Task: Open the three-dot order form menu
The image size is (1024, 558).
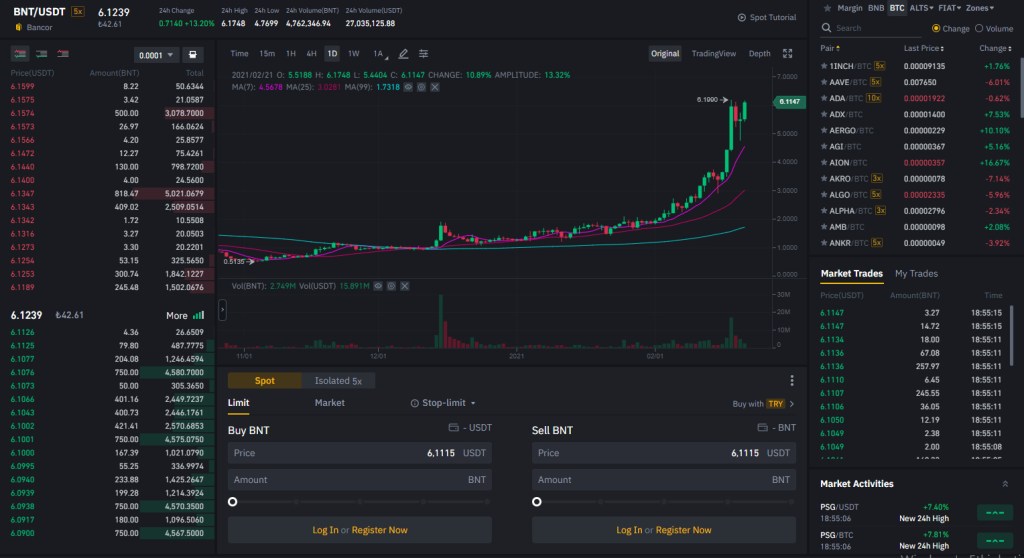Action: [x=792, y=380]
